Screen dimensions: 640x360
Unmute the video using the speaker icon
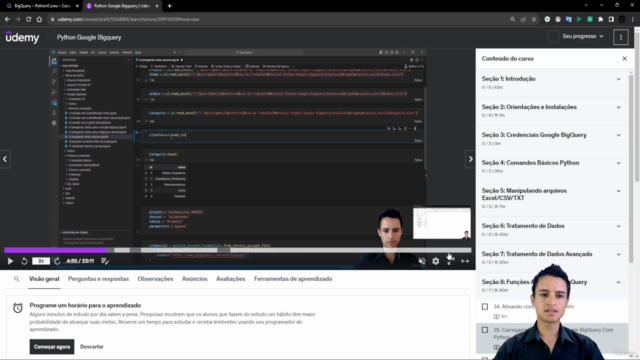[422, 261]
